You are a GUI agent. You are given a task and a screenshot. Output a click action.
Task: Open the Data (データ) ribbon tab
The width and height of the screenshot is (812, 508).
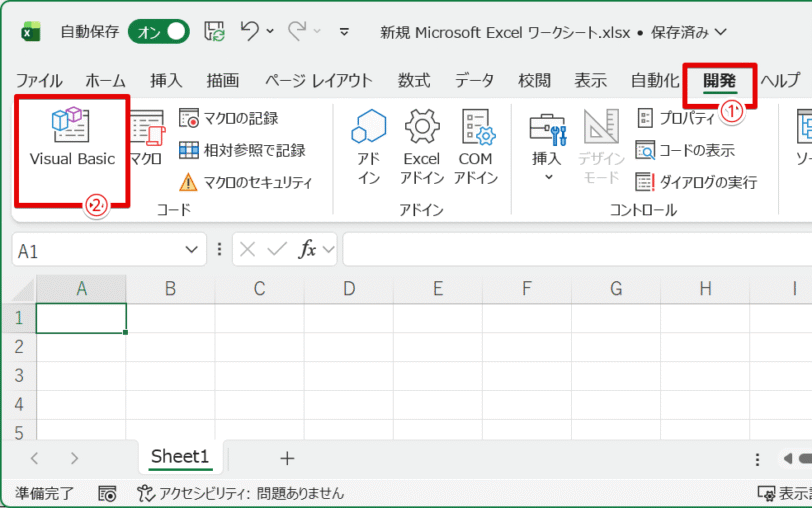coord(474,81)
